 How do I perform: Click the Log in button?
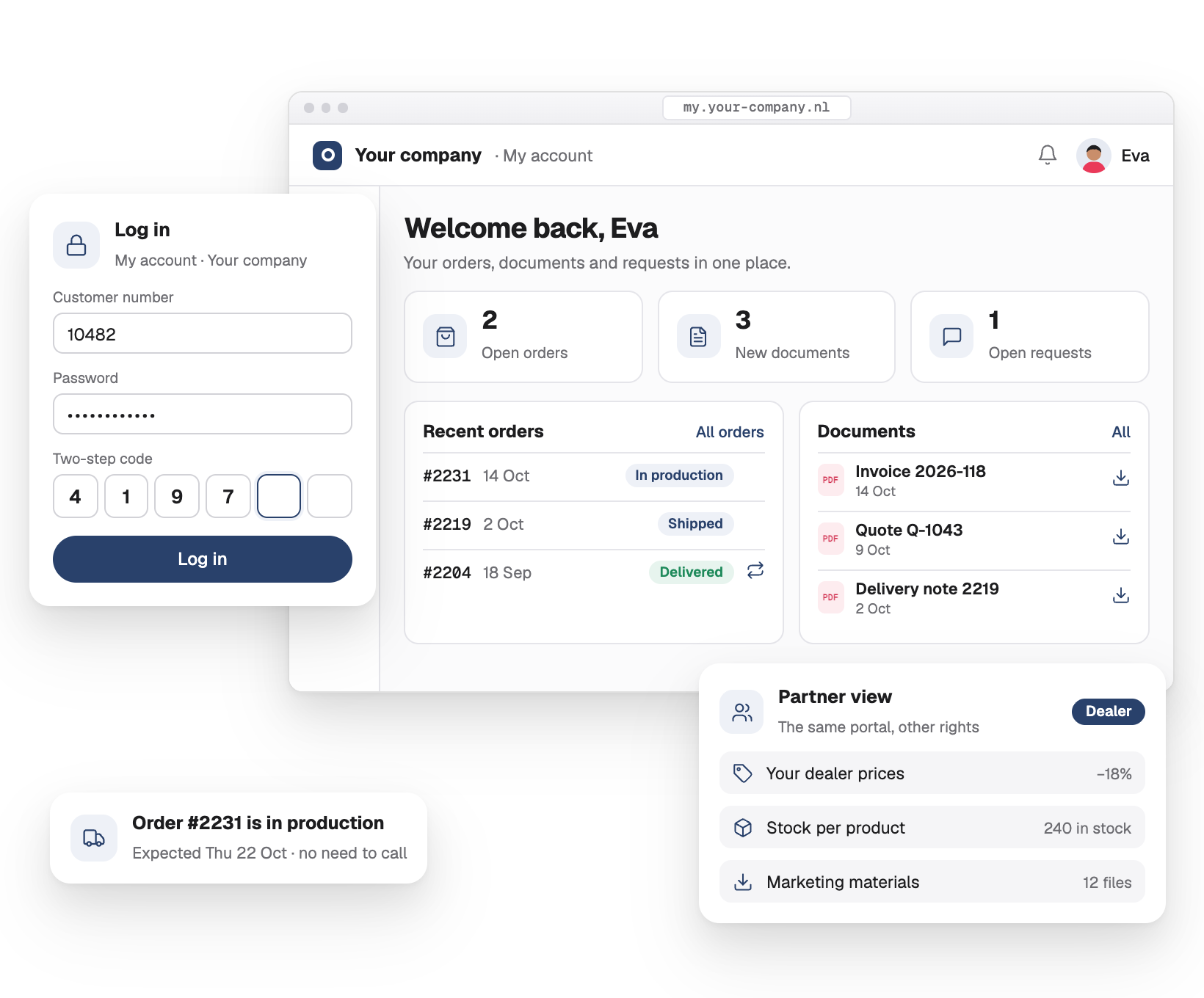click(x=203, y=559)
